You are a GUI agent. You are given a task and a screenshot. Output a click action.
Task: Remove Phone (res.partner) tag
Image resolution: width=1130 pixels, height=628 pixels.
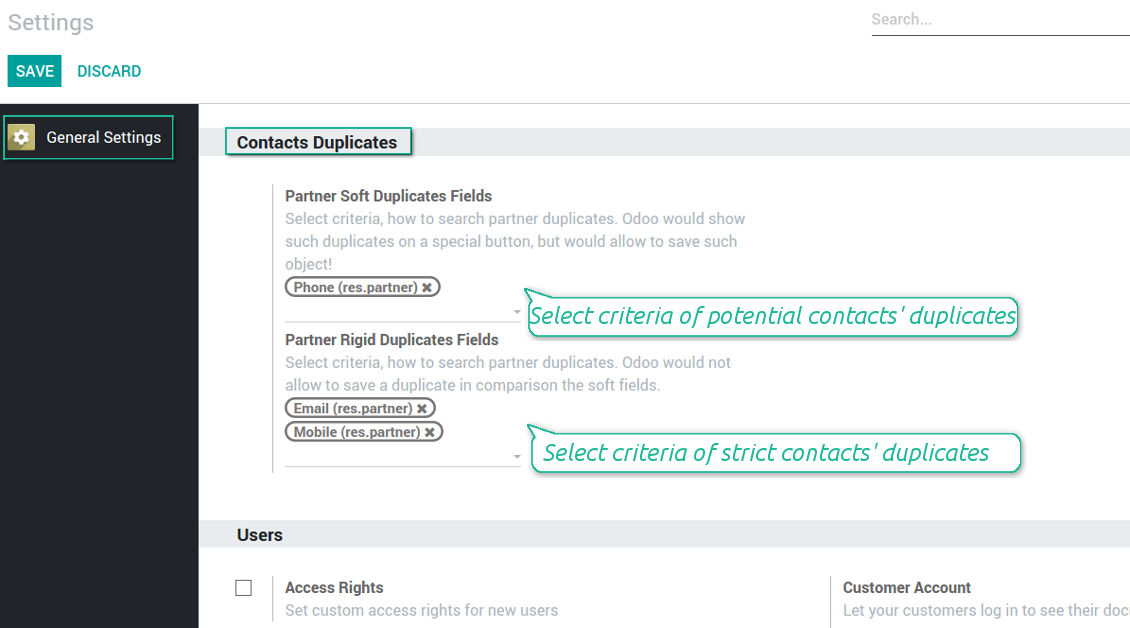coord(427,288)
